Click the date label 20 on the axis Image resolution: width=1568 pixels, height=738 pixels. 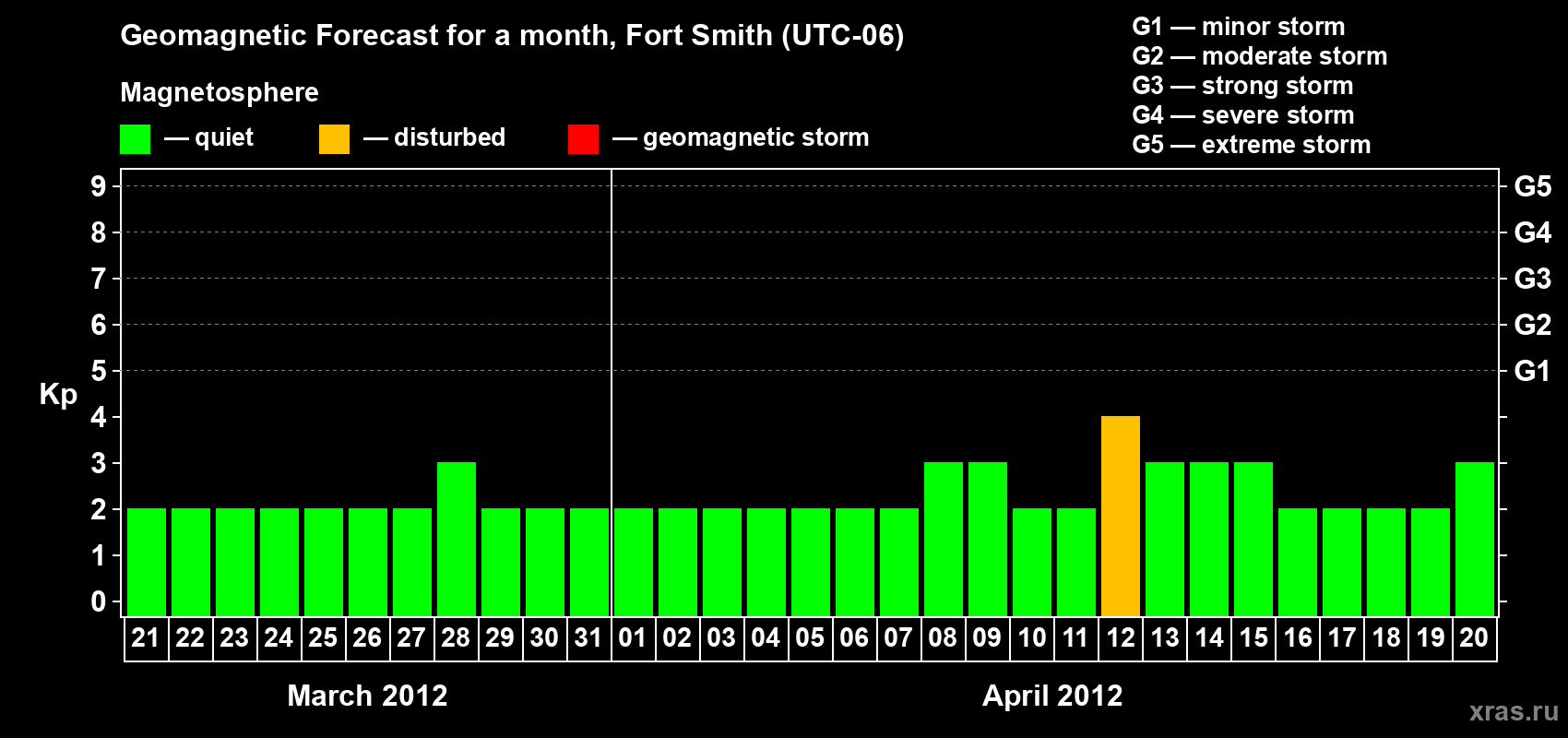pyautogui.click(x=1474, y=637)
